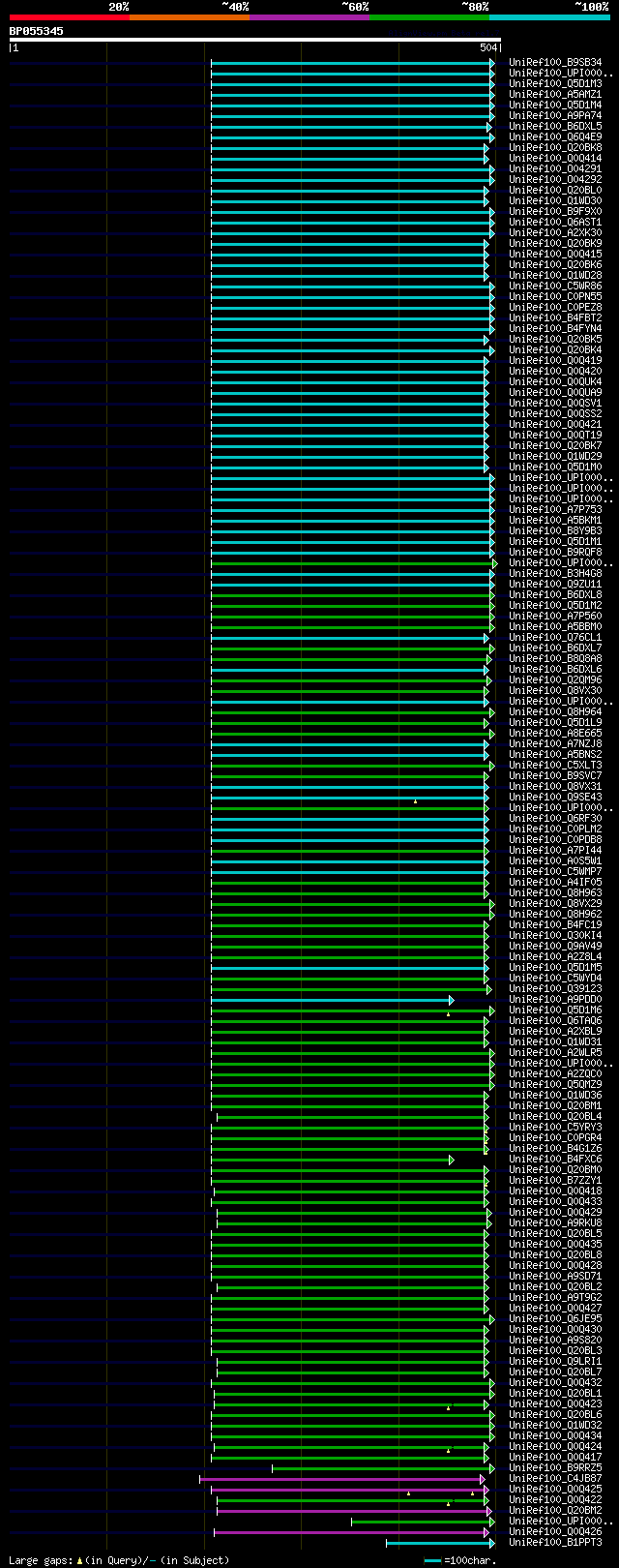Click the white query length bar

click(254, 40)
